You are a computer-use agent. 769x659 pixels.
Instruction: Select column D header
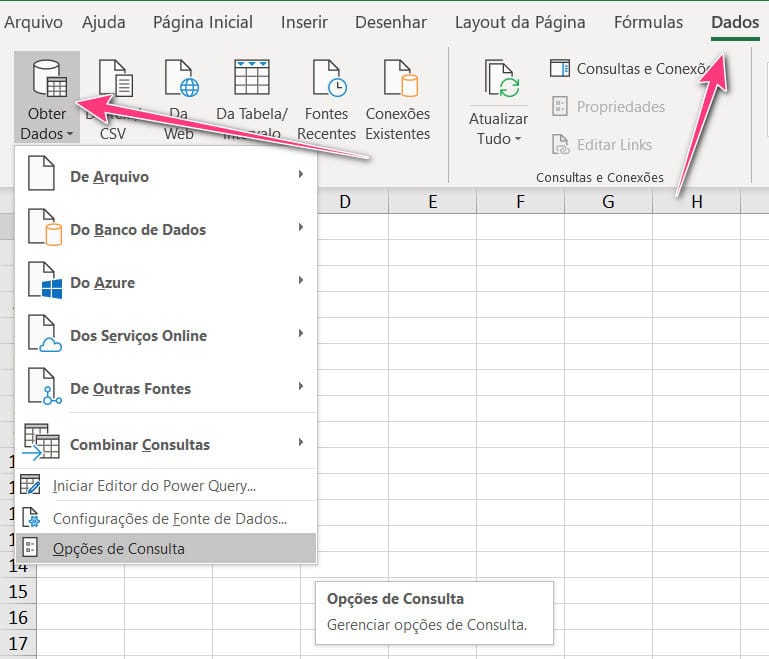(x=345, y=202)
